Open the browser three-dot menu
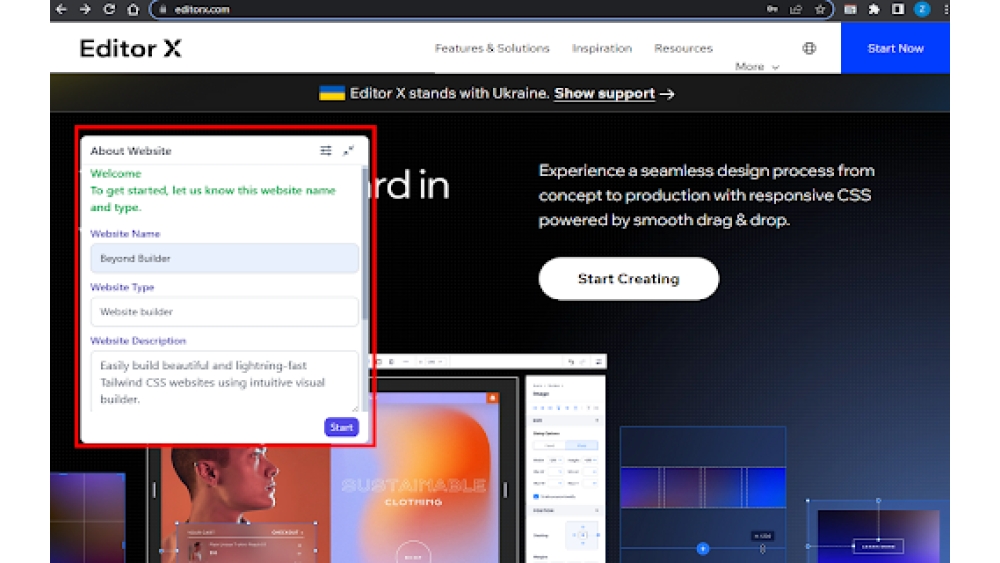This screenshot has width=1000, height=563. (946, 10)
